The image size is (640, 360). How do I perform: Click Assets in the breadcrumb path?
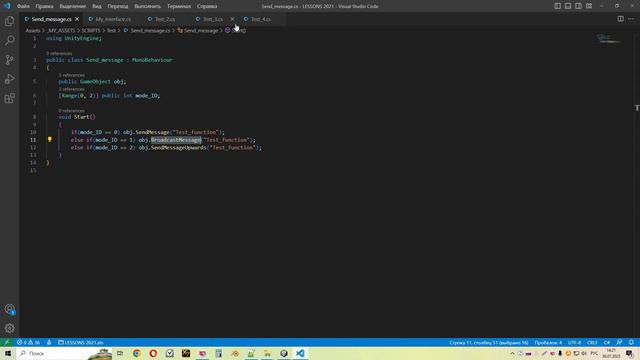click(33, 31)
